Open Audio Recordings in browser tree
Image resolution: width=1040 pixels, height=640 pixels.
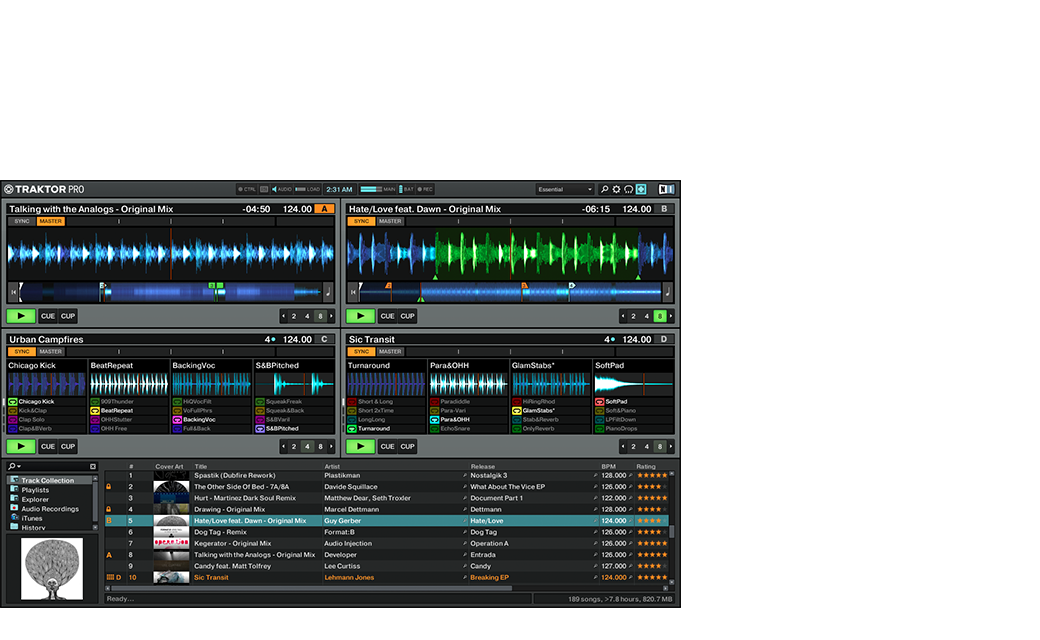pyautogui.click(x=50, y=509)
